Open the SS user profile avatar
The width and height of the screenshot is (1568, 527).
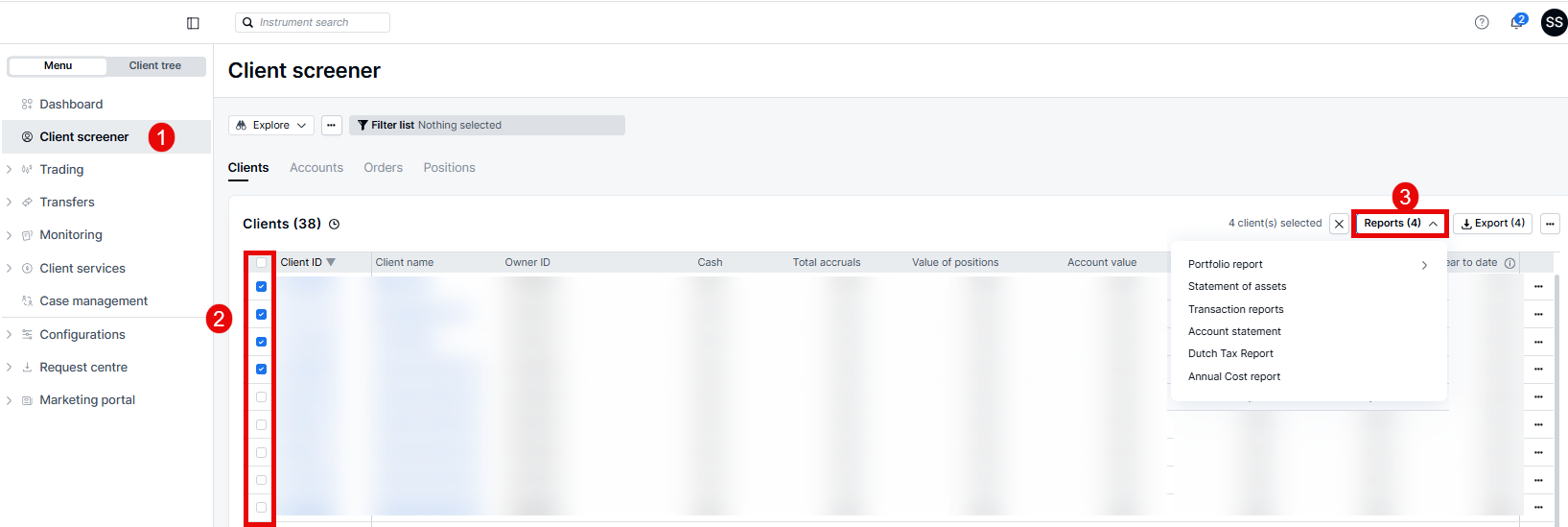coord(1554,22)
